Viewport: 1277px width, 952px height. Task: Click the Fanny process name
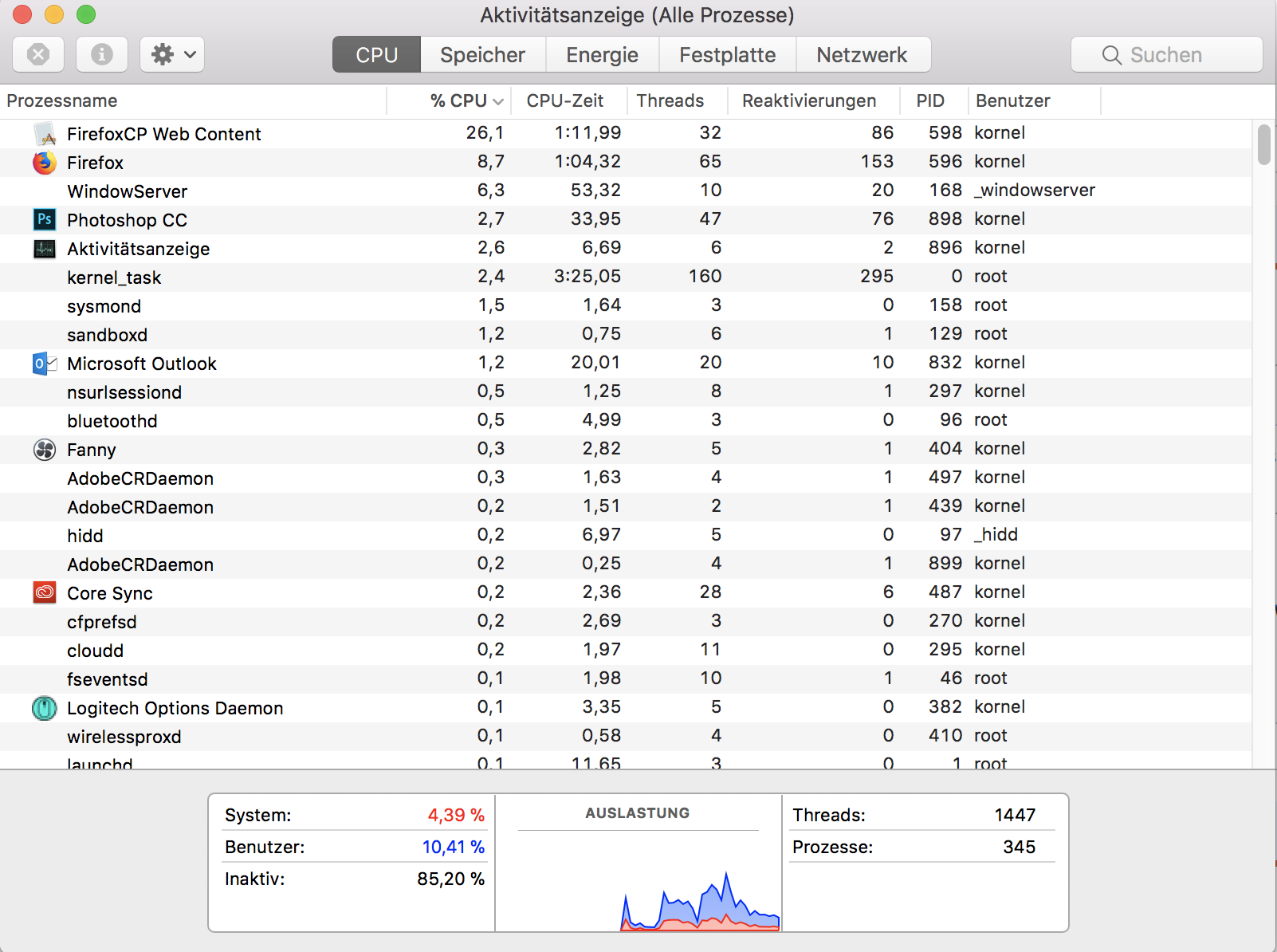[x=92, y=450]
